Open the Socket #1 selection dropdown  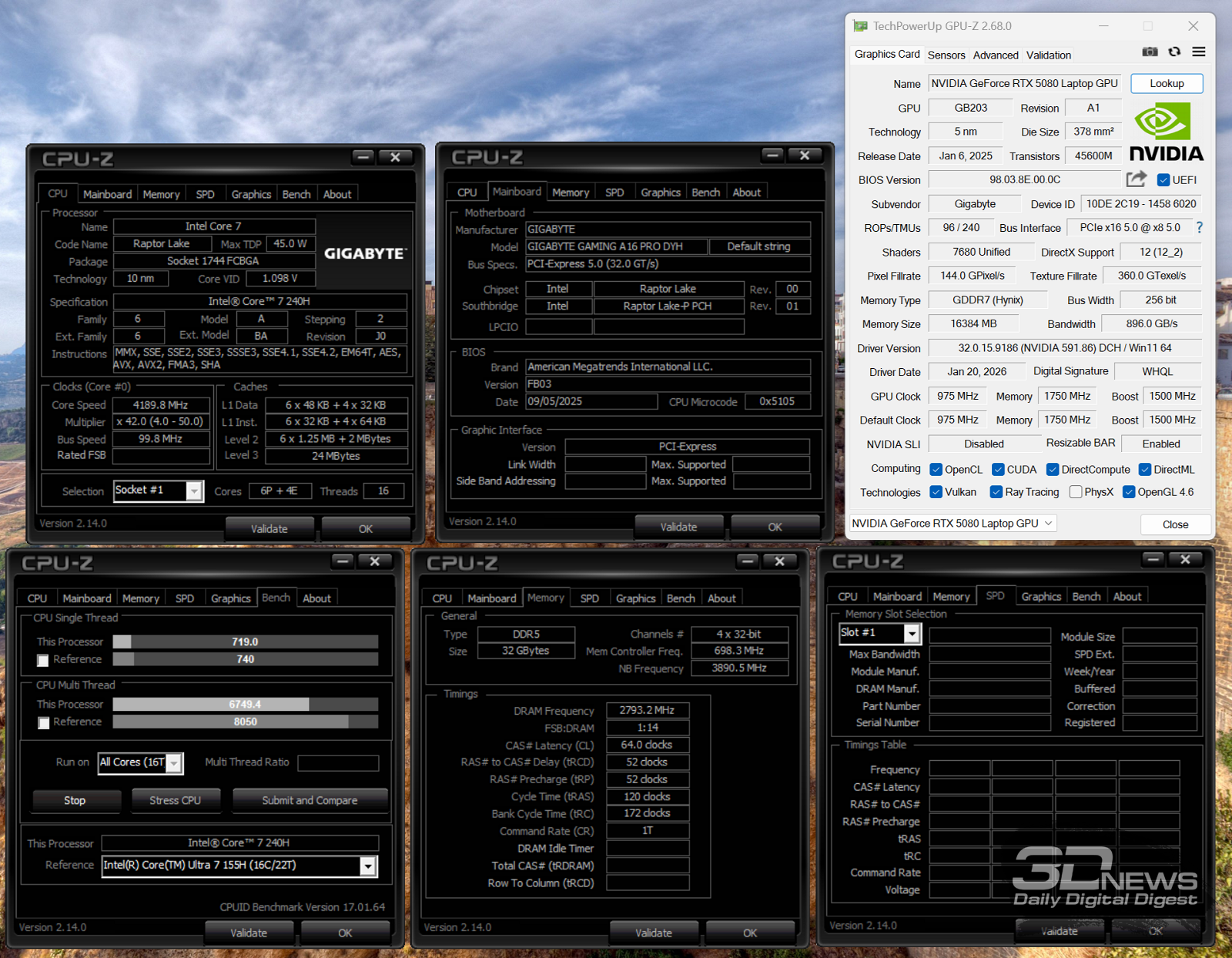pyautogui.click(x=195, y=491)
